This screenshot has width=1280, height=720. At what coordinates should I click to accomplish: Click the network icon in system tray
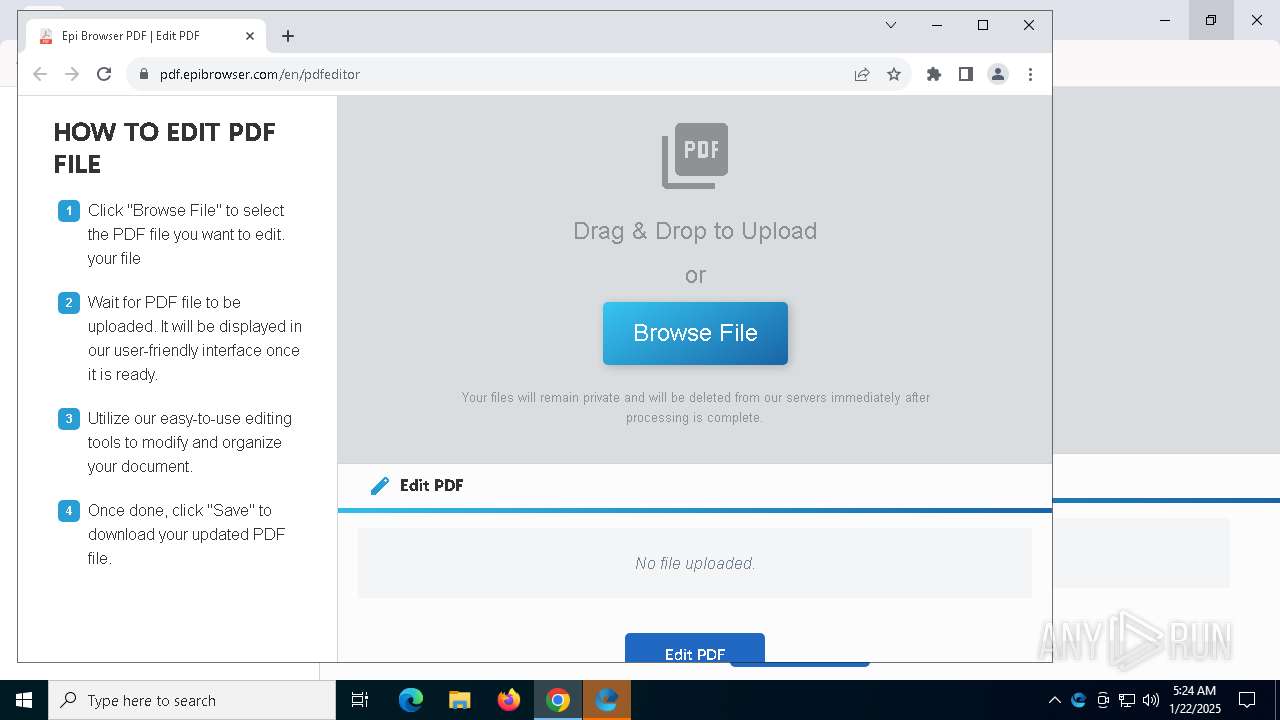coord(1127,700)
